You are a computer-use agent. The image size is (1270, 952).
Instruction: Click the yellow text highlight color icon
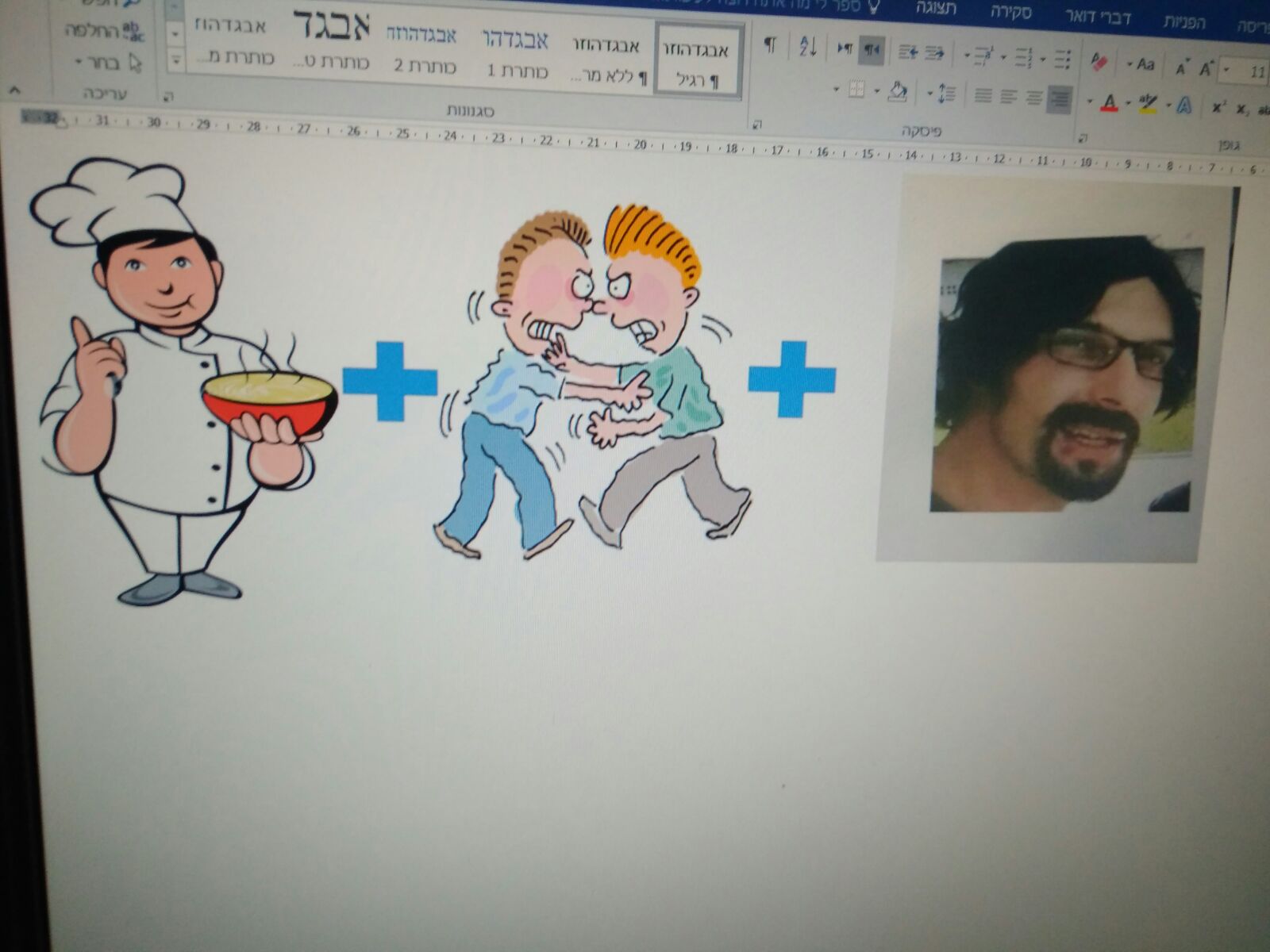[1148, 103]
